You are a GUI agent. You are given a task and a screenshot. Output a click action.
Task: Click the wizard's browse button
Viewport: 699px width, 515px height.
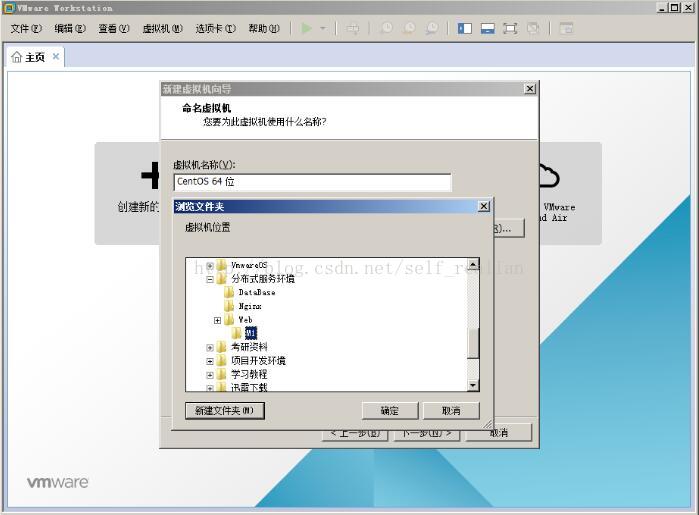coord(509,229)
